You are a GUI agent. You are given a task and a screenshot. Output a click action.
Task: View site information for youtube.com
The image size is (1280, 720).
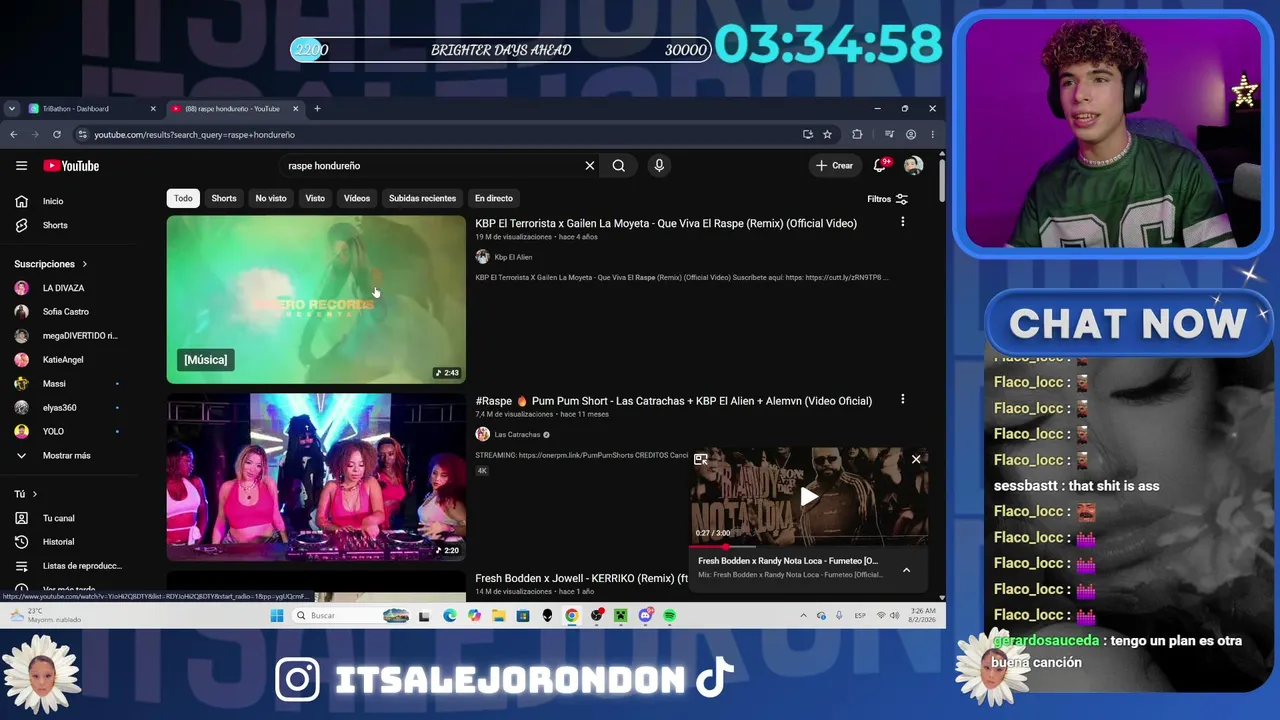[x=83, y=135]
